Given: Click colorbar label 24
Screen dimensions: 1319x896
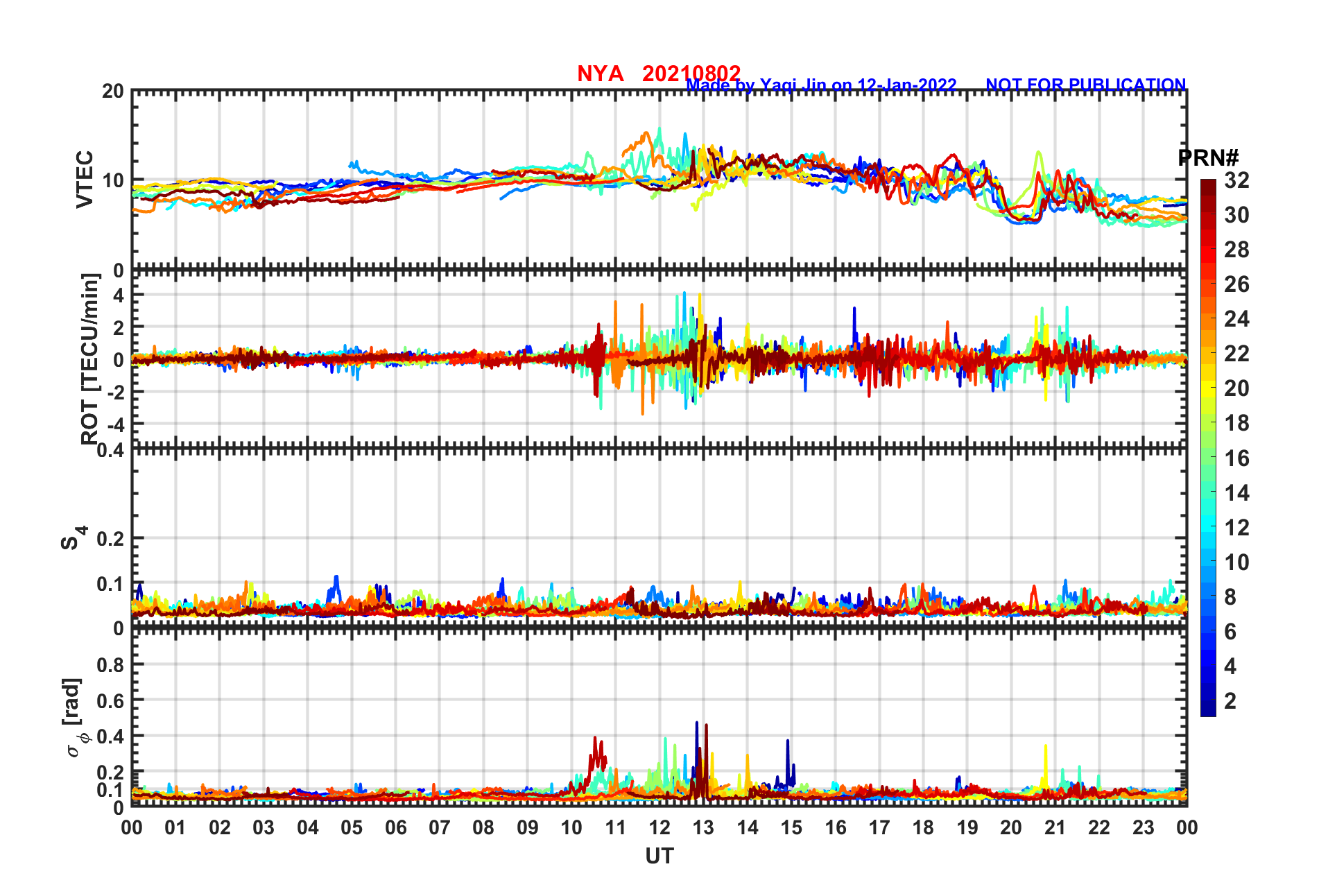Looking at the screenshot, I should point(1236,319).
